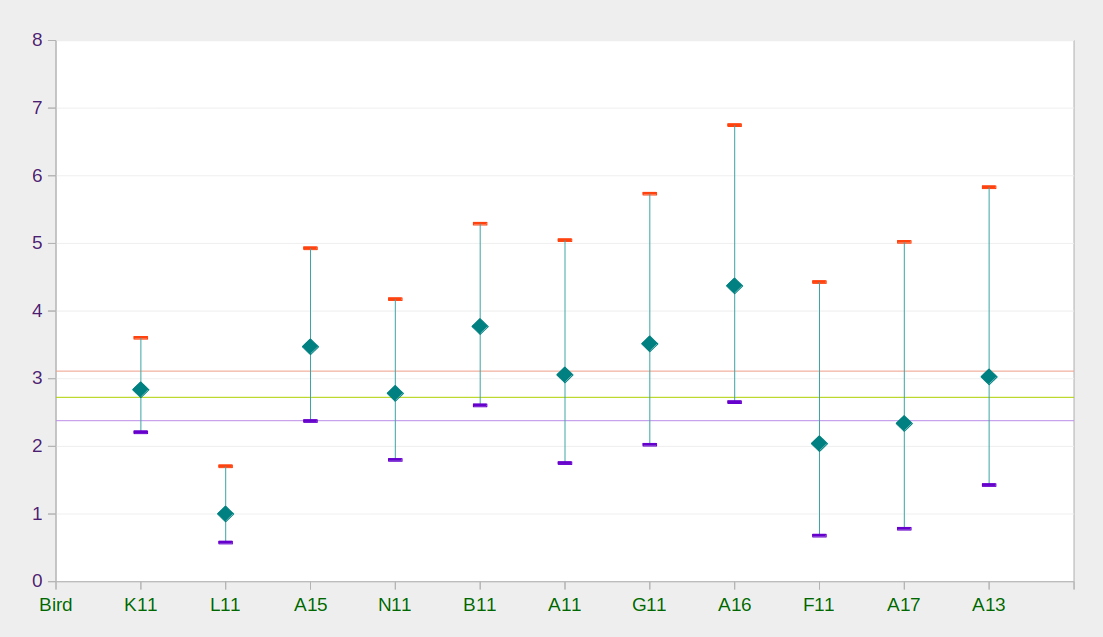Select the orange upper cap of A13
The image size is (1103, 637).
[989, 187]
